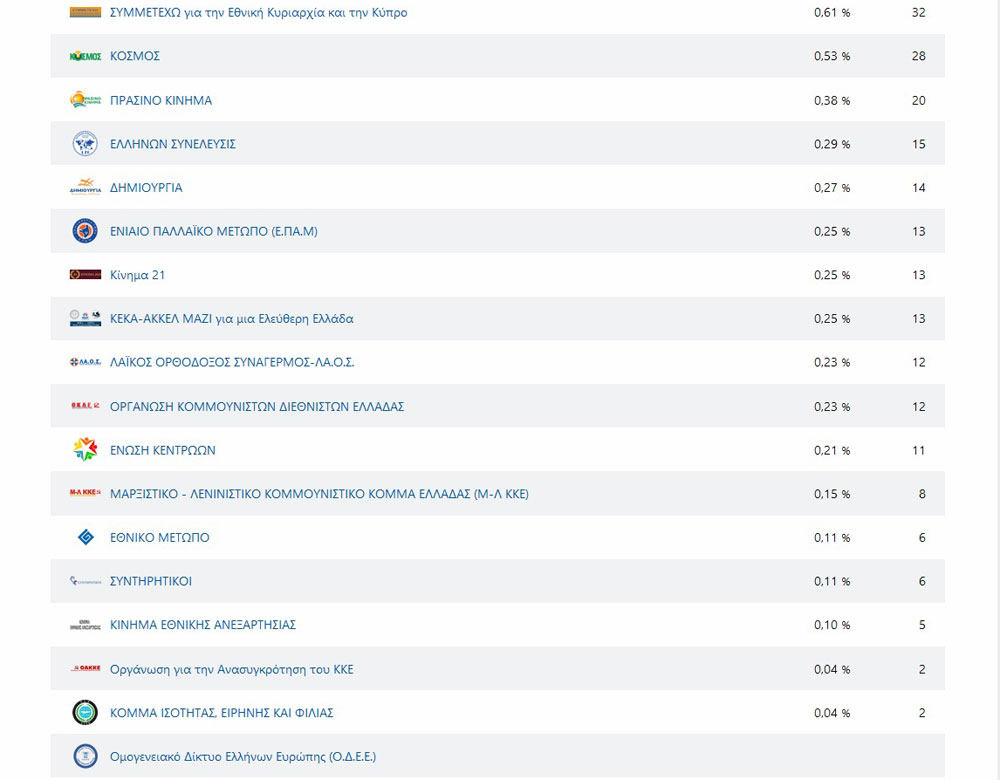This screenshot has height=780, width=1000.
Task: Click the ΠΡΑΣΙΝΟ ΚΙΝΗΜΑ logo icon
Action: [x=85, y=100]
